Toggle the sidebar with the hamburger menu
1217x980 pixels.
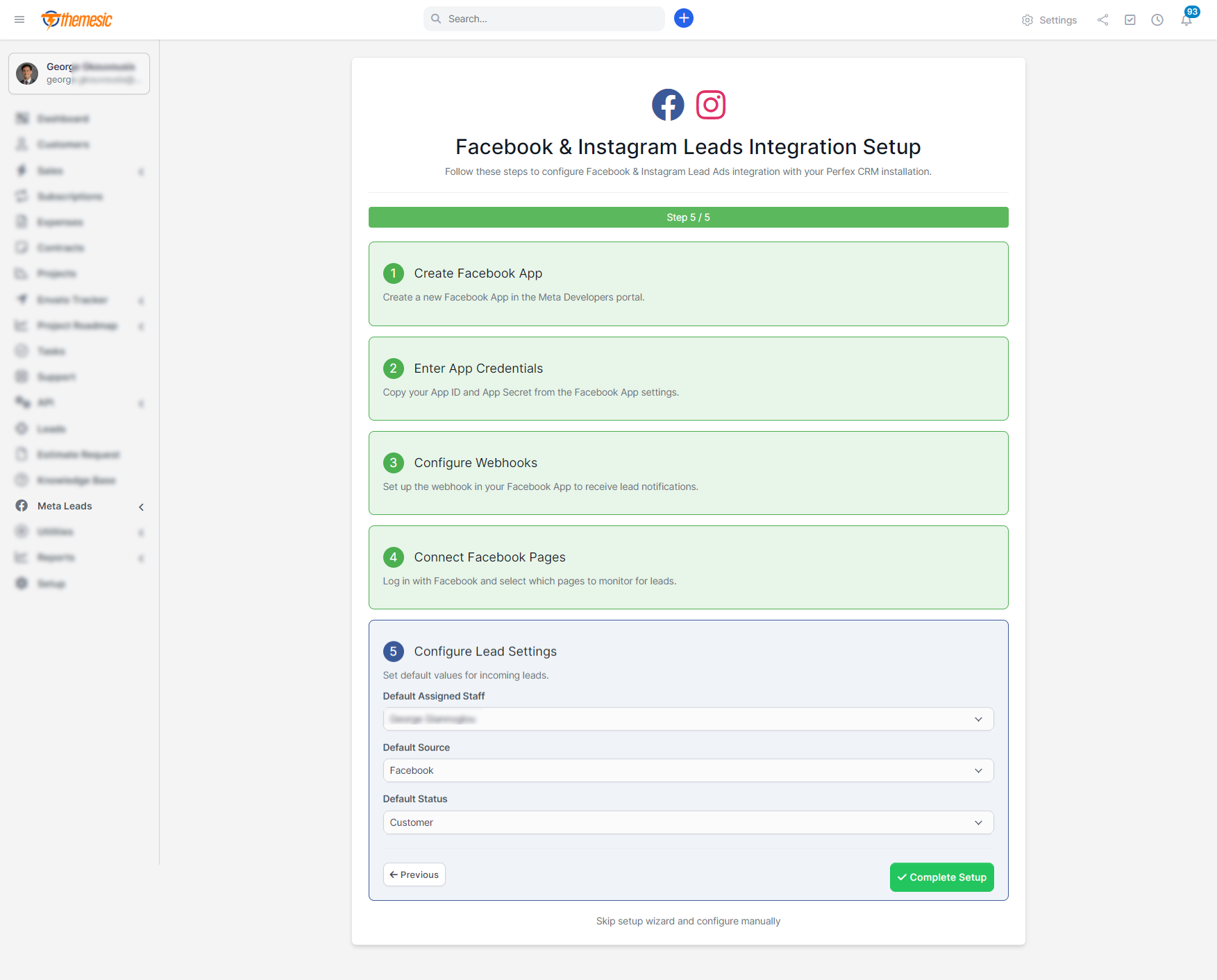[x=19, y=19]
